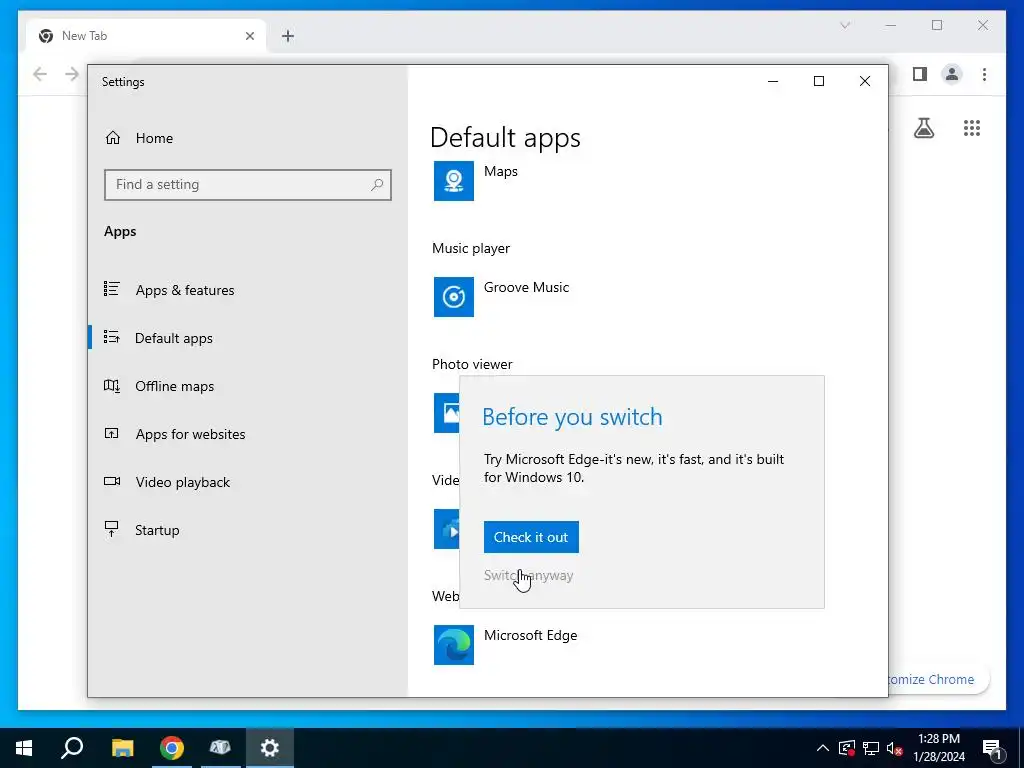This screenshot has width=1024, height=768.
Task: Click the Startup icon in sidebar
Action: [112, 529]
